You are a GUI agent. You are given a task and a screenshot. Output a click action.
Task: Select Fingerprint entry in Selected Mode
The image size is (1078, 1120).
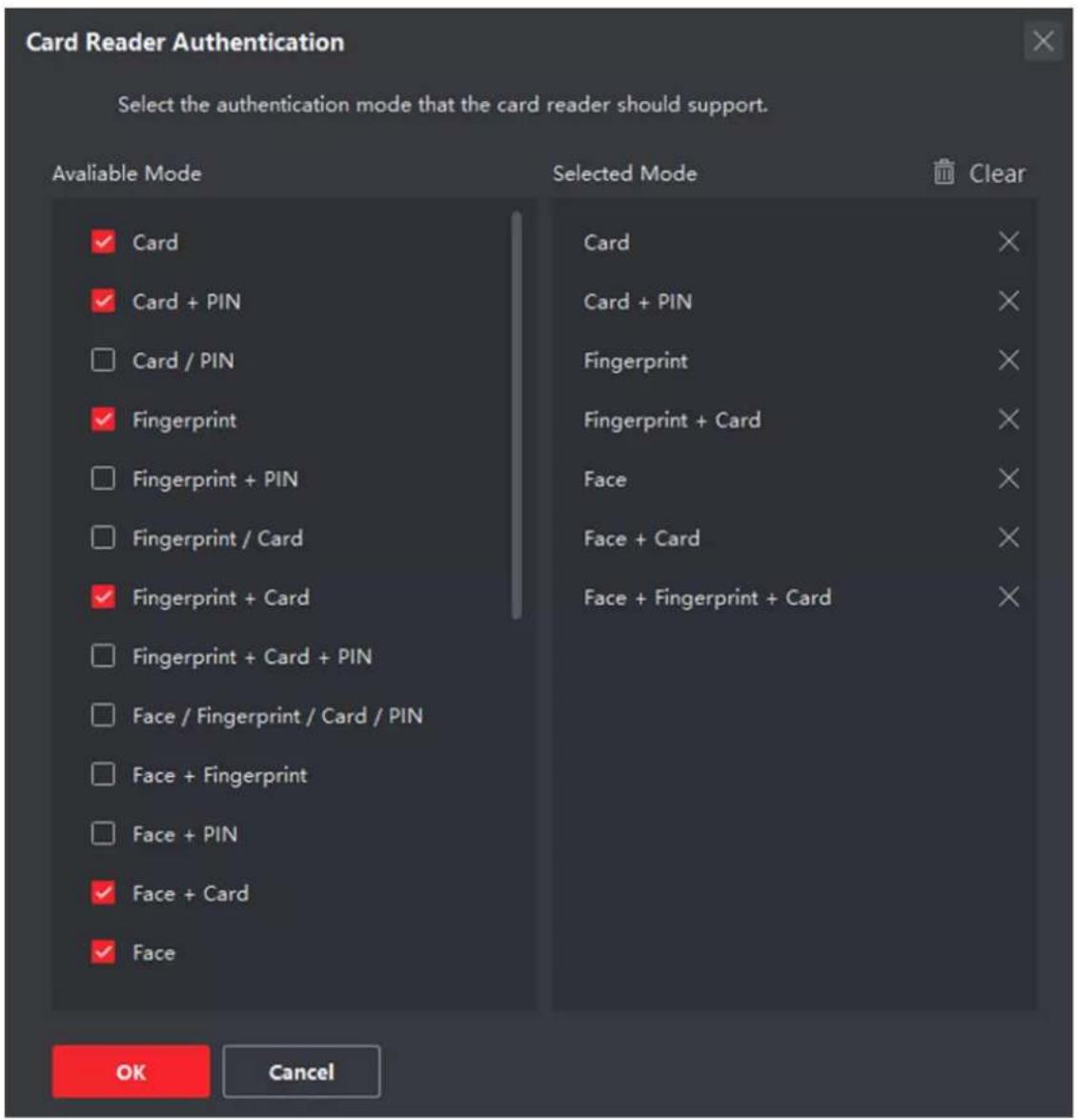(x=636, y=360)
